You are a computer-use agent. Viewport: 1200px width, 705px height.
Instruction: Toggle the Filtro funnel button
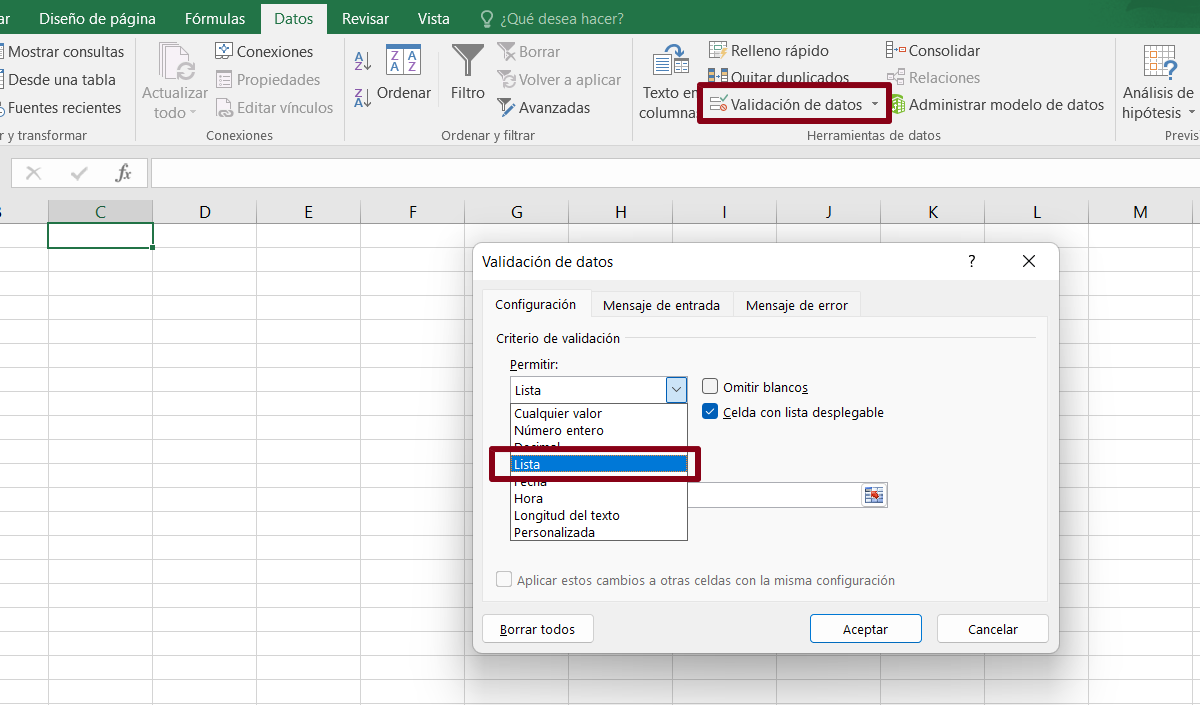(467, 74)
